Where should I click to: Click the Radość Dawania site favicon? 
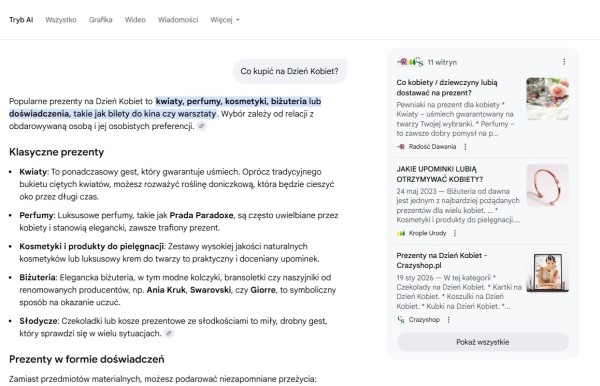tap(401, 147)
